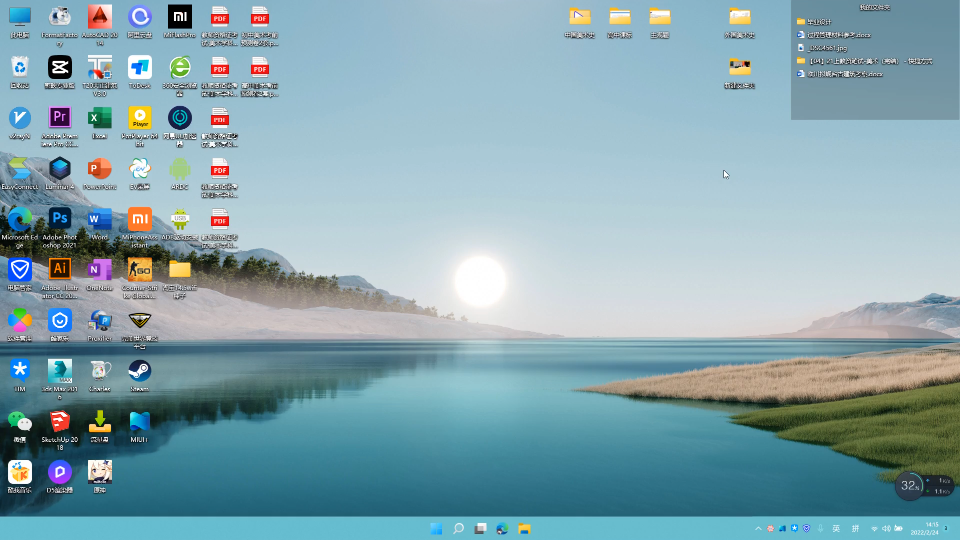Launch Adobe Premiere Pro from the desktop
This screenshot has width=960, height=540.
(59, 127)
